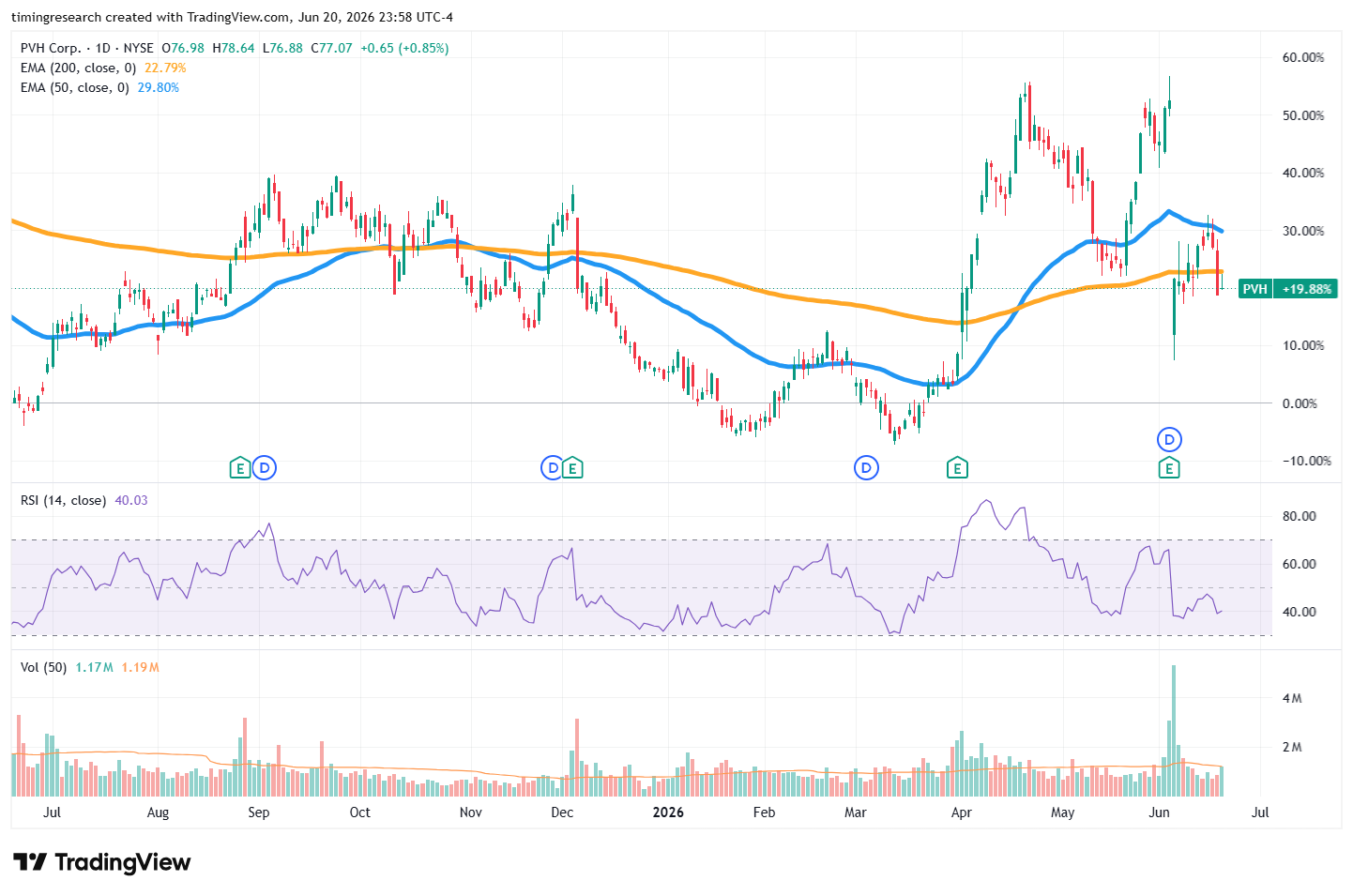Click the 60.00 RSI axis label
Image resolution: width=1353 pixels, height=896 pixels.
pyautogui.click(x=1300, y=564)
